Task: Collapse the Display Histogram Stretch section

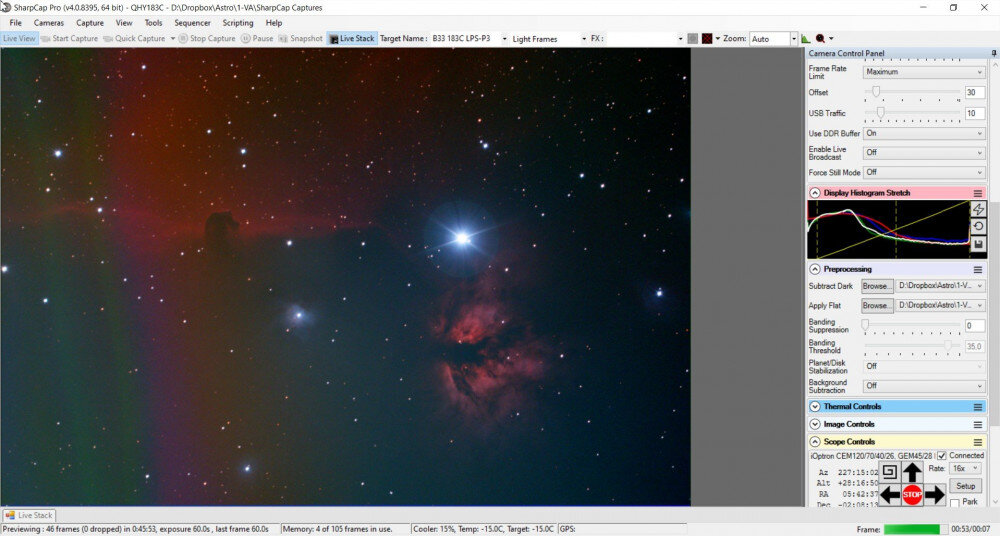Action: coord(814,193)
